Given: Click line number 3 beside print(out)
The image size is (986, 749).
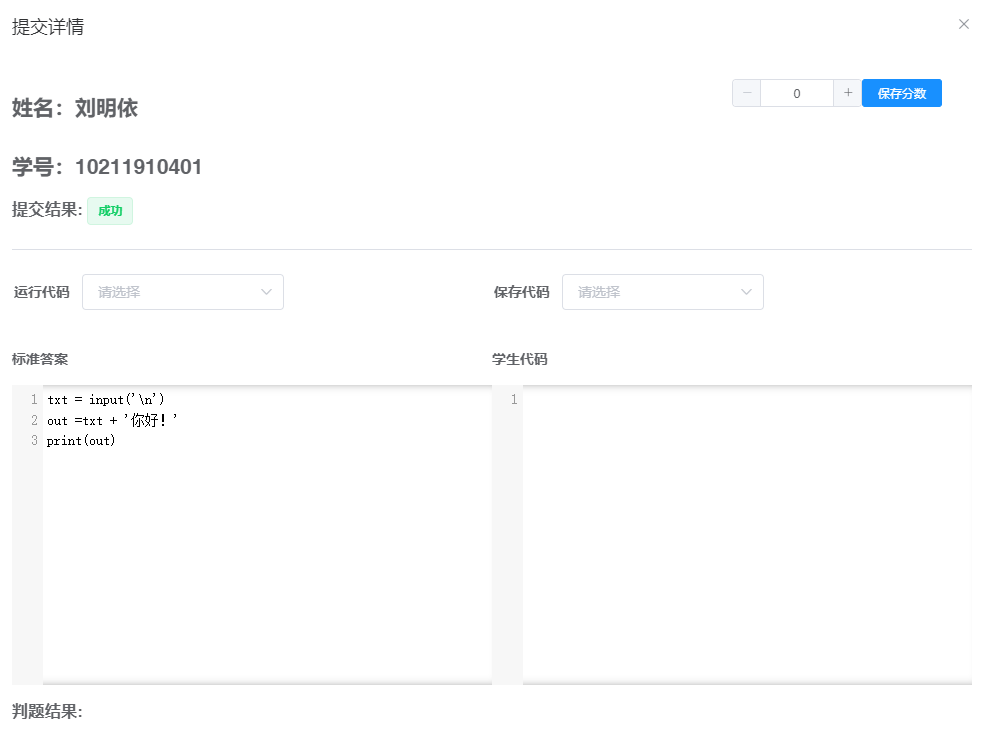Looking at the screenshot, I should (34, 440).
